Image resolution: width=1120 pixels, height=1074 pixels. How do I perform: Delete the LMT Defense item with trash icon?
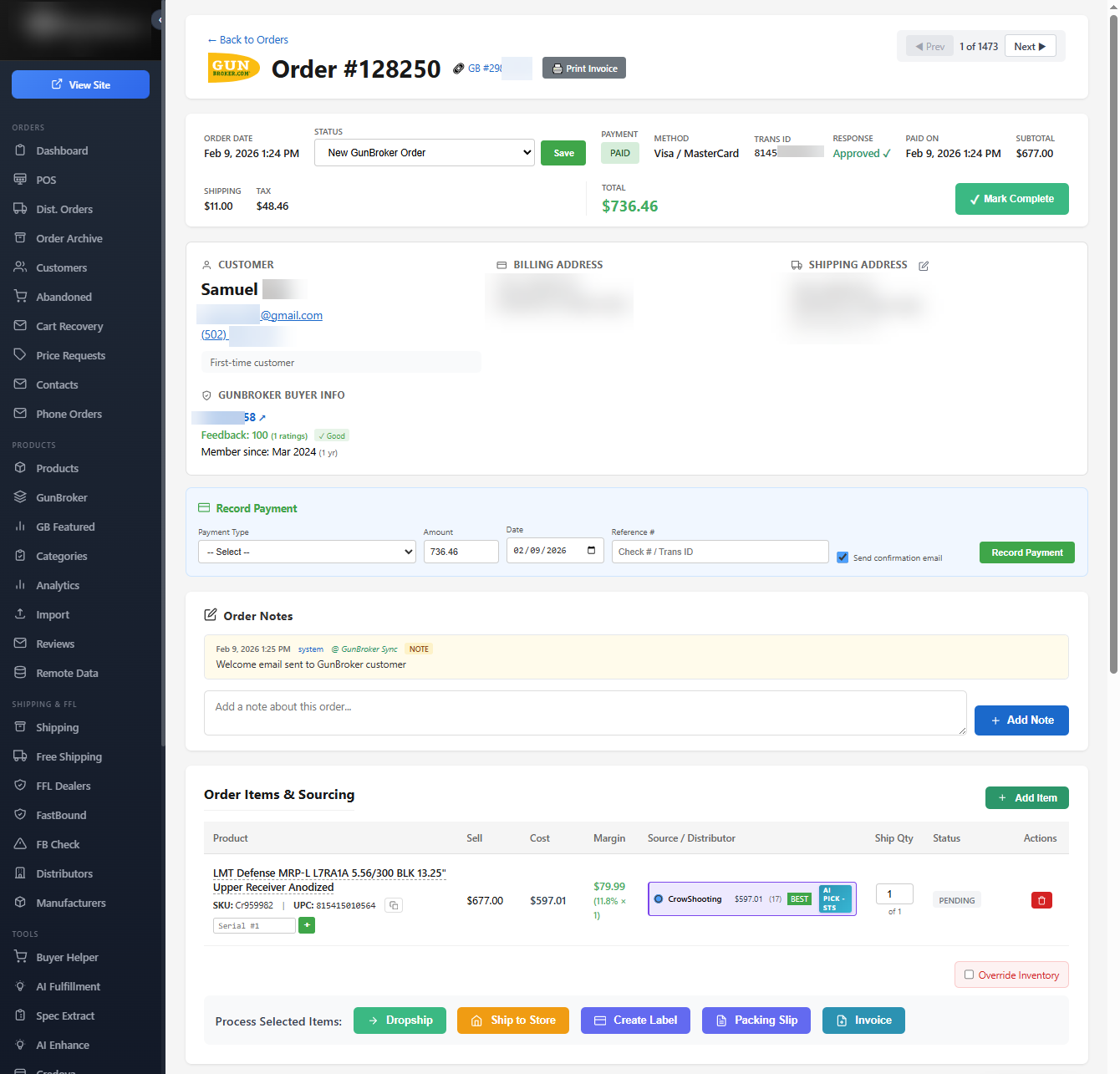point(1041,900)
